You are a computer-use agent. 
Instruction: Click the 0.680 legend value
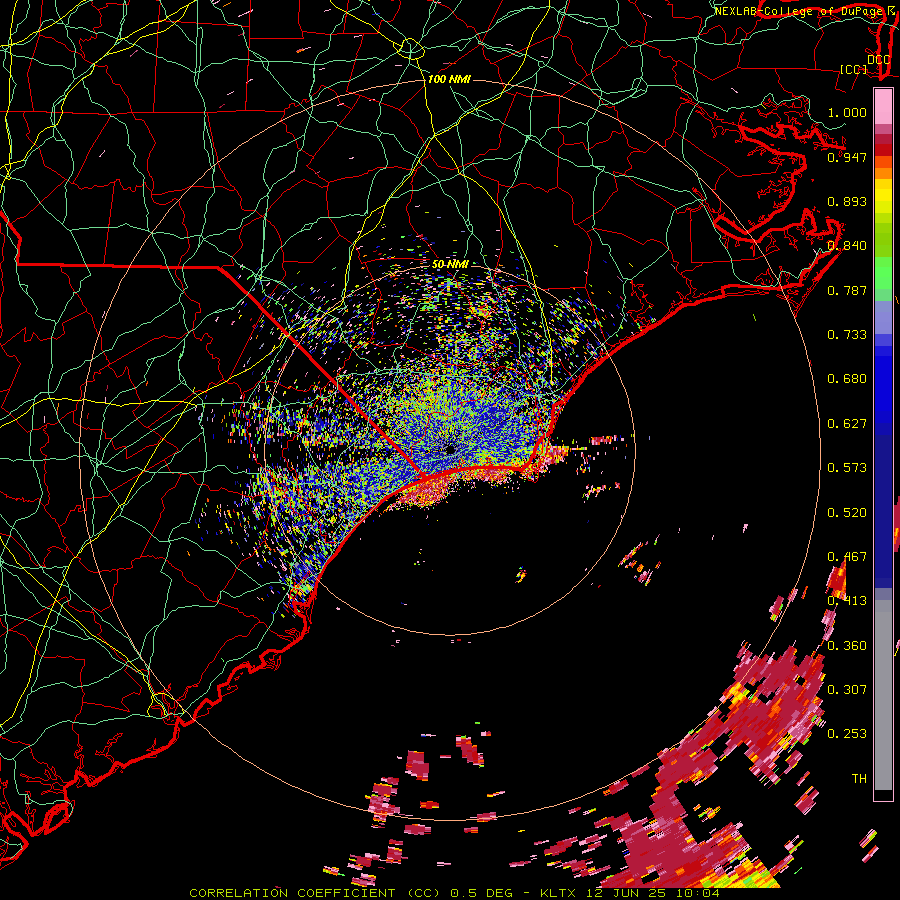coord(847,379)
